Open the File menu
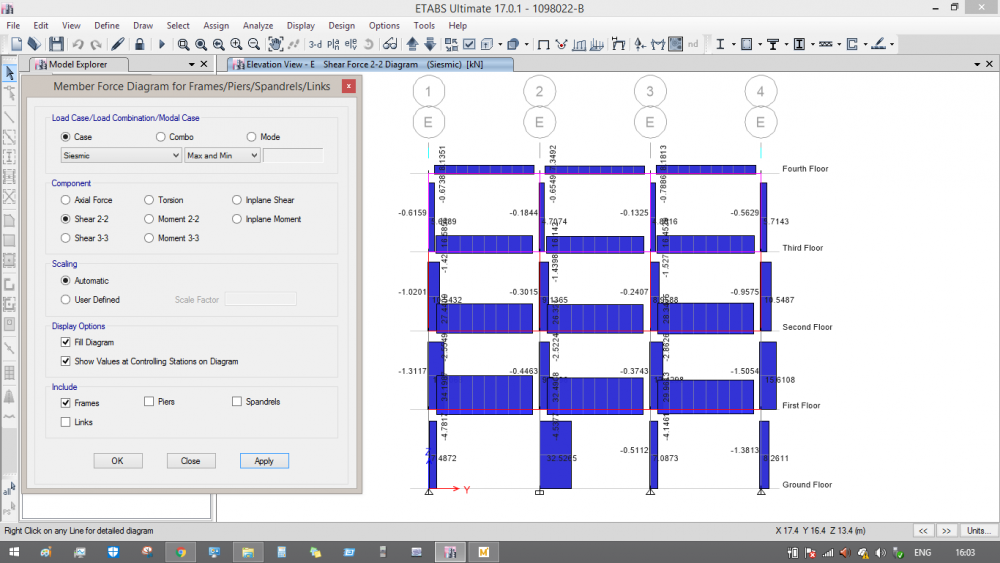Image resolution: width=1000 pixels, height=563 pixels. (13, 26)
